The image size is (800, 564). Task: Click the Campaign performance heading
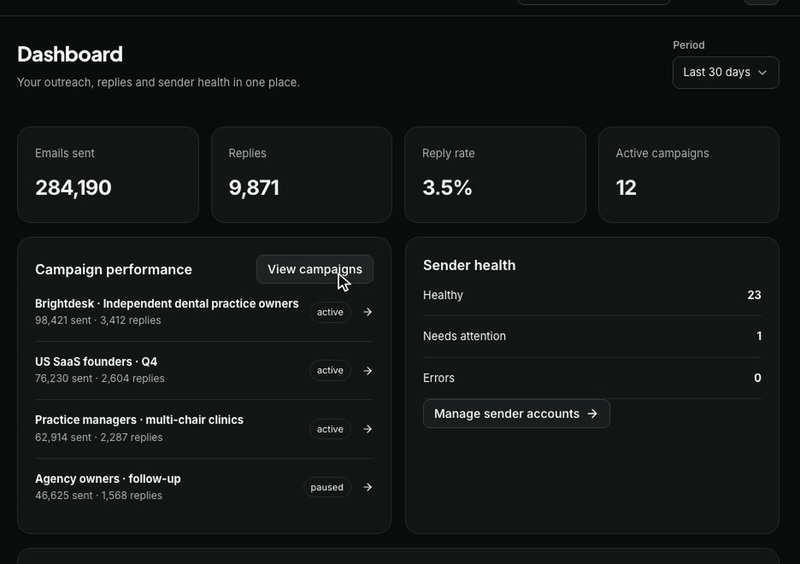point(113,269)
